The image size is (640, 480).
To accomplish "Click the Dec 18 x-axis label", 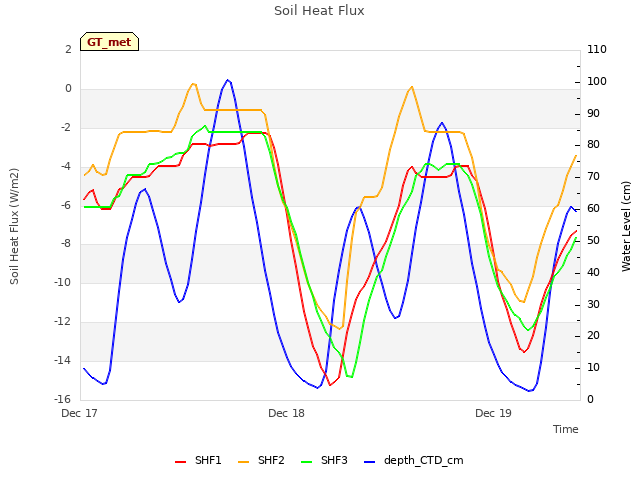I will (286, 413).
